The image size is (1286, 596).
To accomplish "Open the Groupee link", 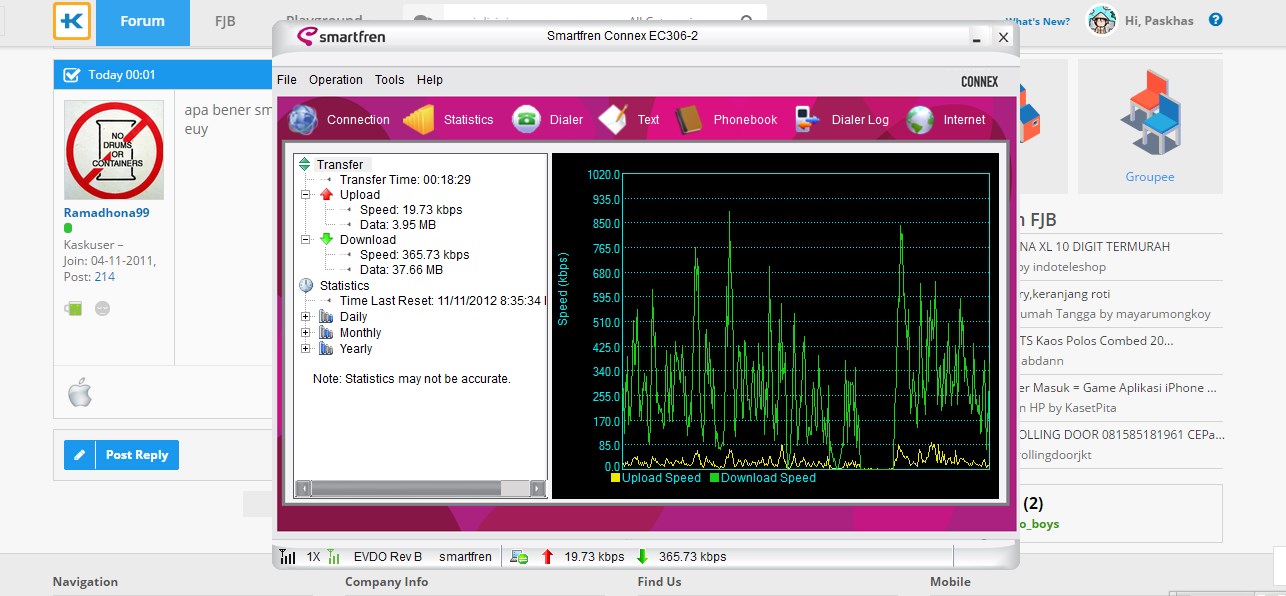I will point(1150,177).
